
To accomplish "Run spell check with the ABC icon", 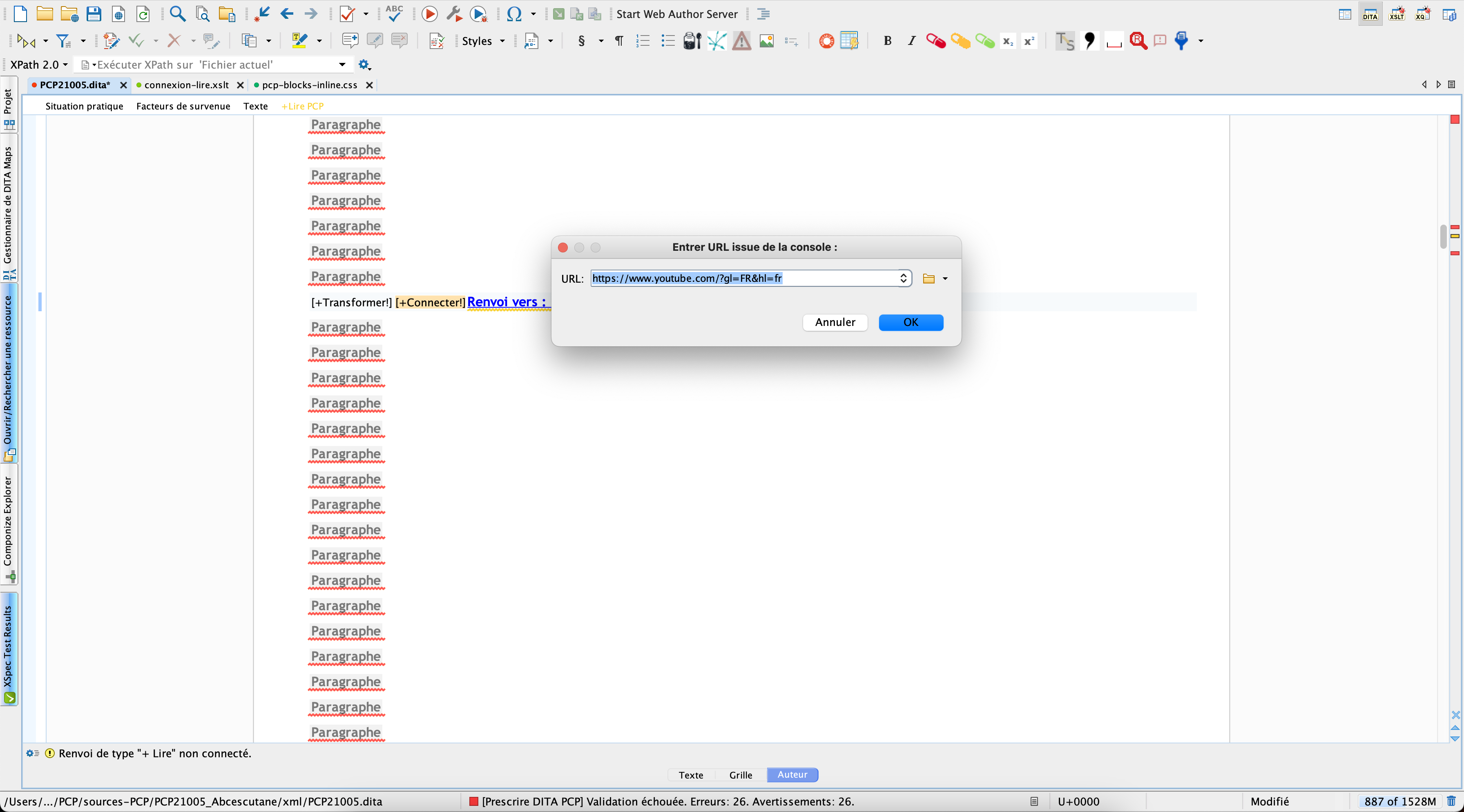I will coord(395,13).
